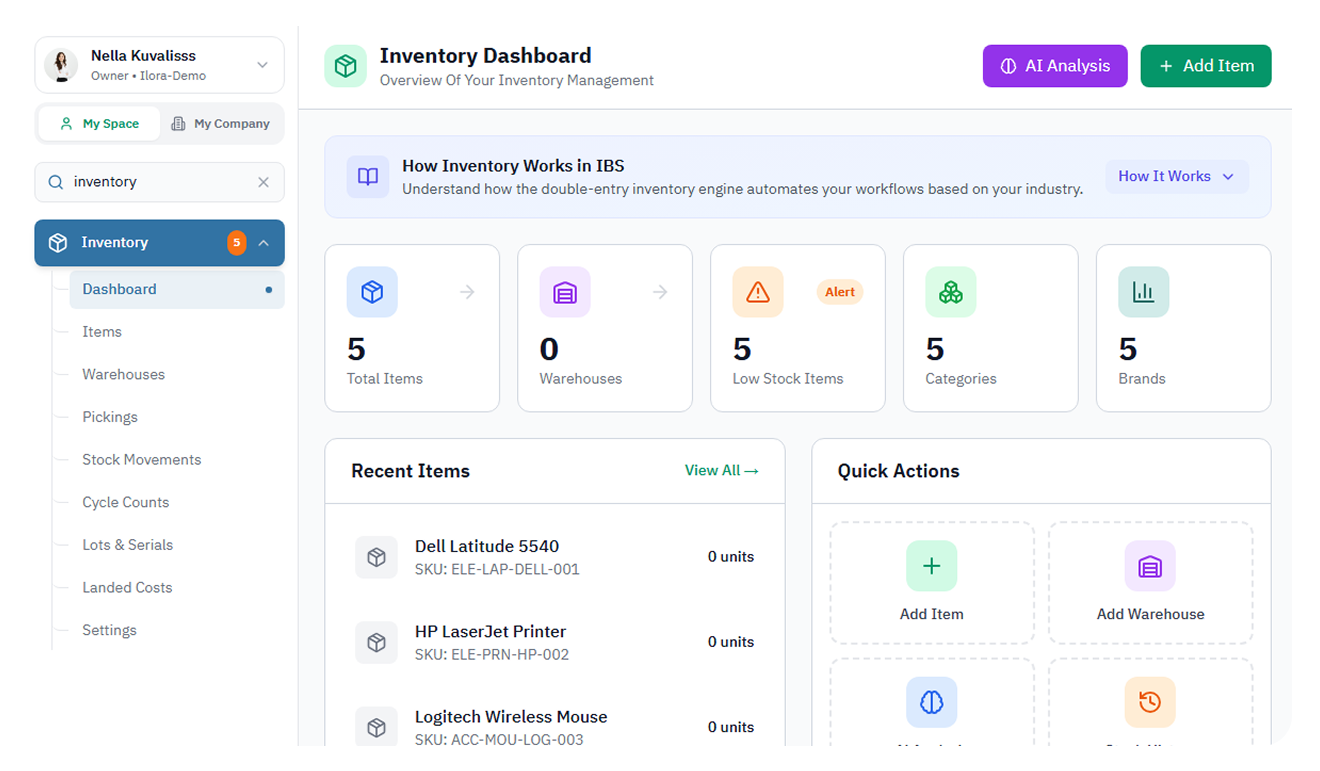Viewport: 1320px width, 771px height.
Task: Click Dell Latitude 5540 item name
Action: [x=487, y=546]
